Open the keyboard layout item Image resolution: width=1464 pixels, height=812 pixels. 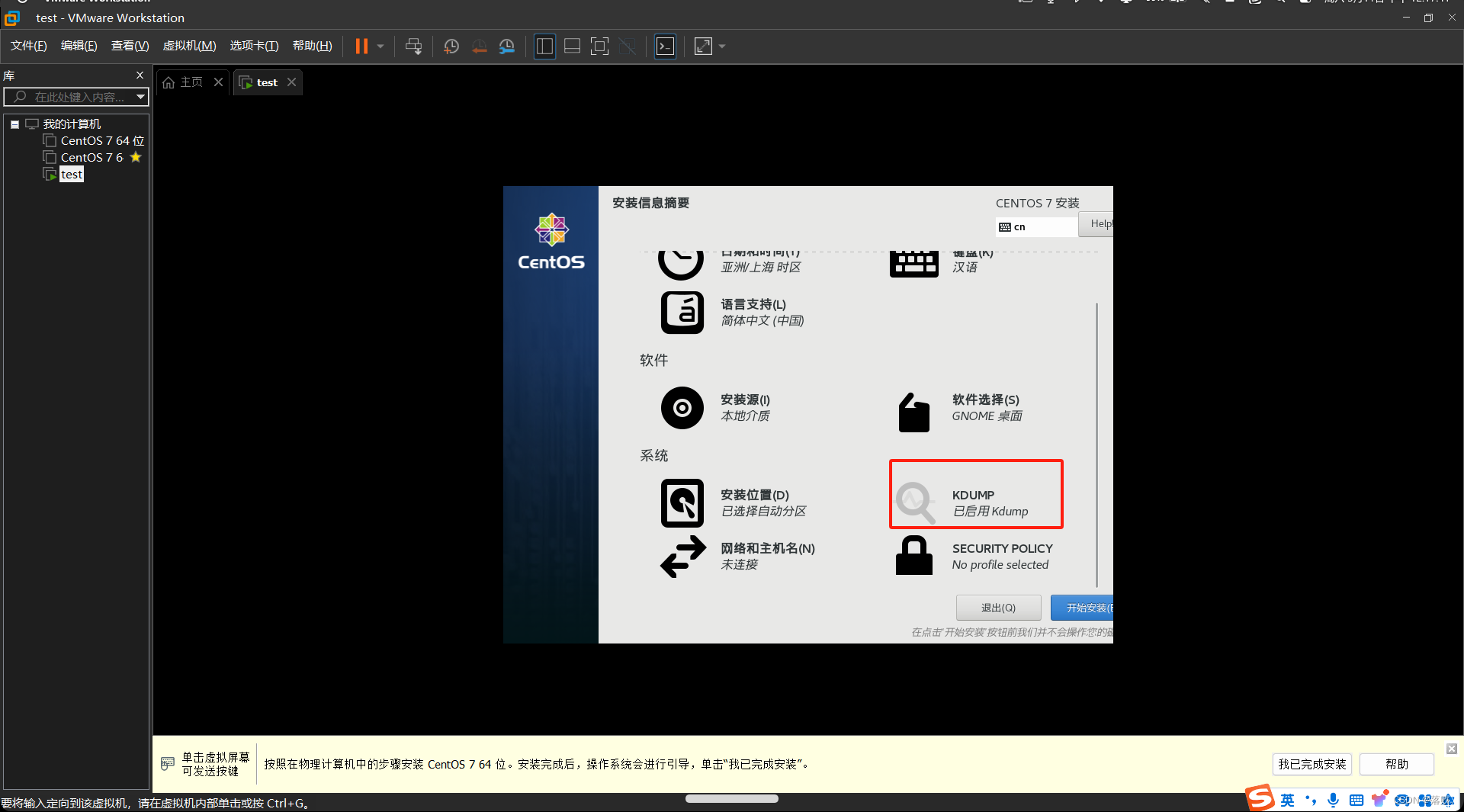[x=942, y=265]
